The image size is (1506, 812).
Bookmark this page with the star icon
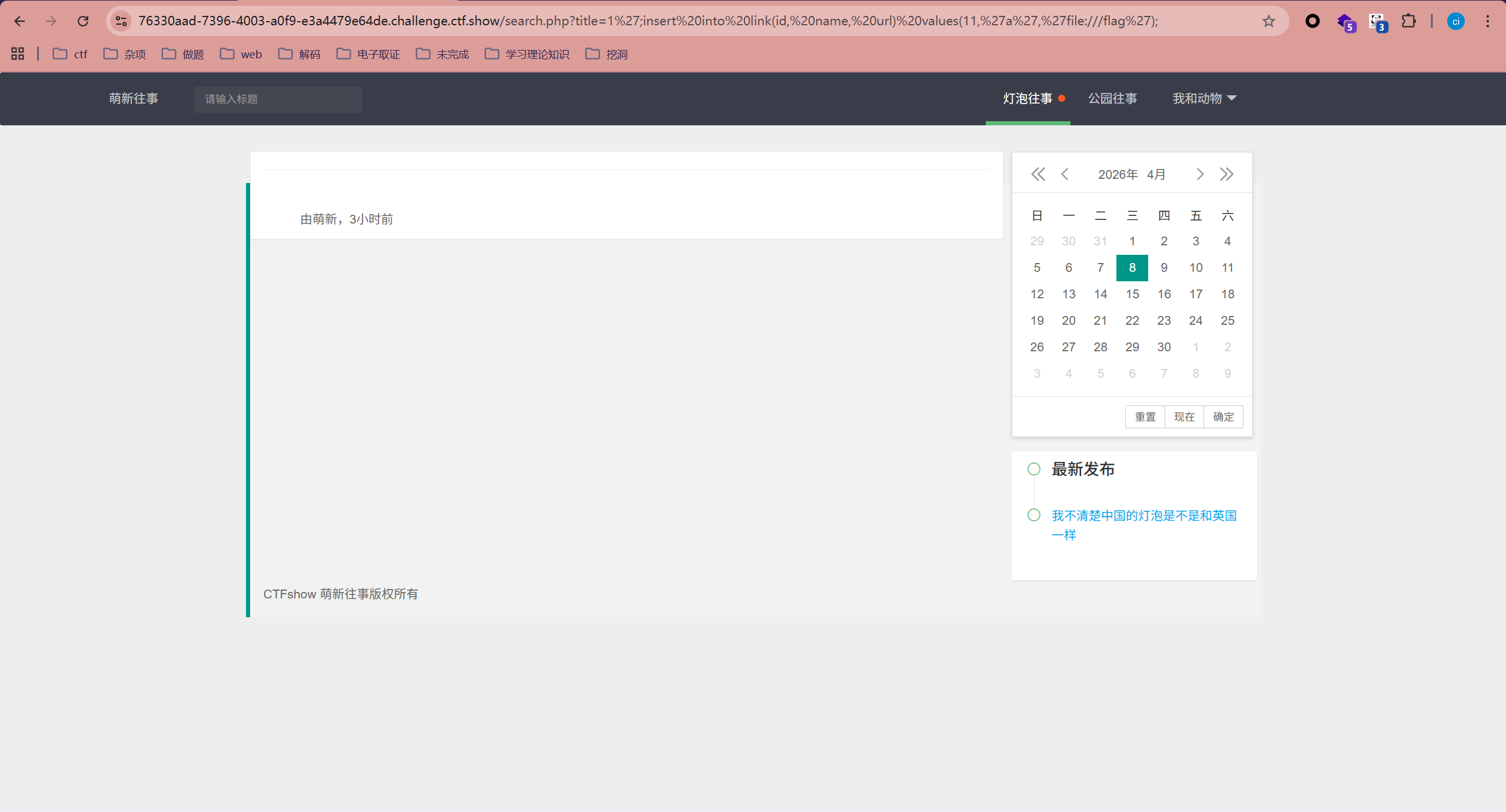point(1268,21)
